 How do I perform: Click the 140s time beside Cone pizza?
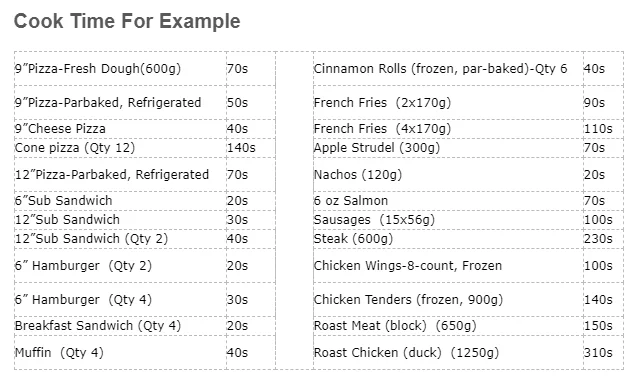[241, 148]
